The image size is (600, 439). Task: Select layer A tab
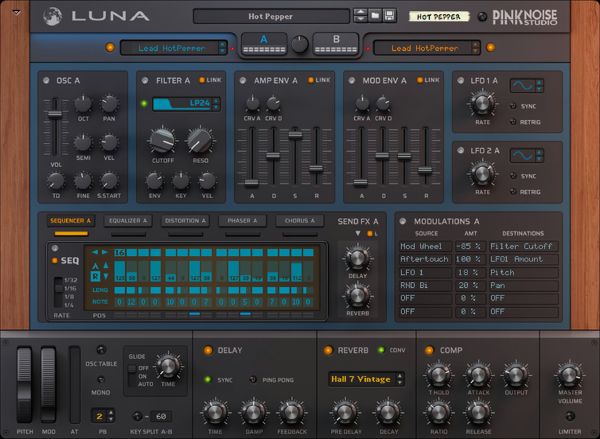[264, 44]
